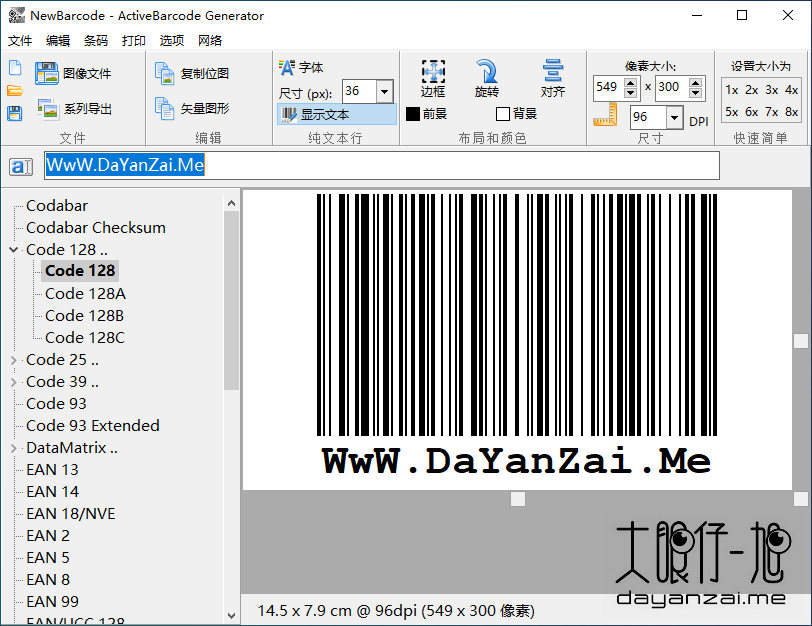812x626 pixels.
Task: Open the 编辑 Edit menu
Action: pos(58,40)
